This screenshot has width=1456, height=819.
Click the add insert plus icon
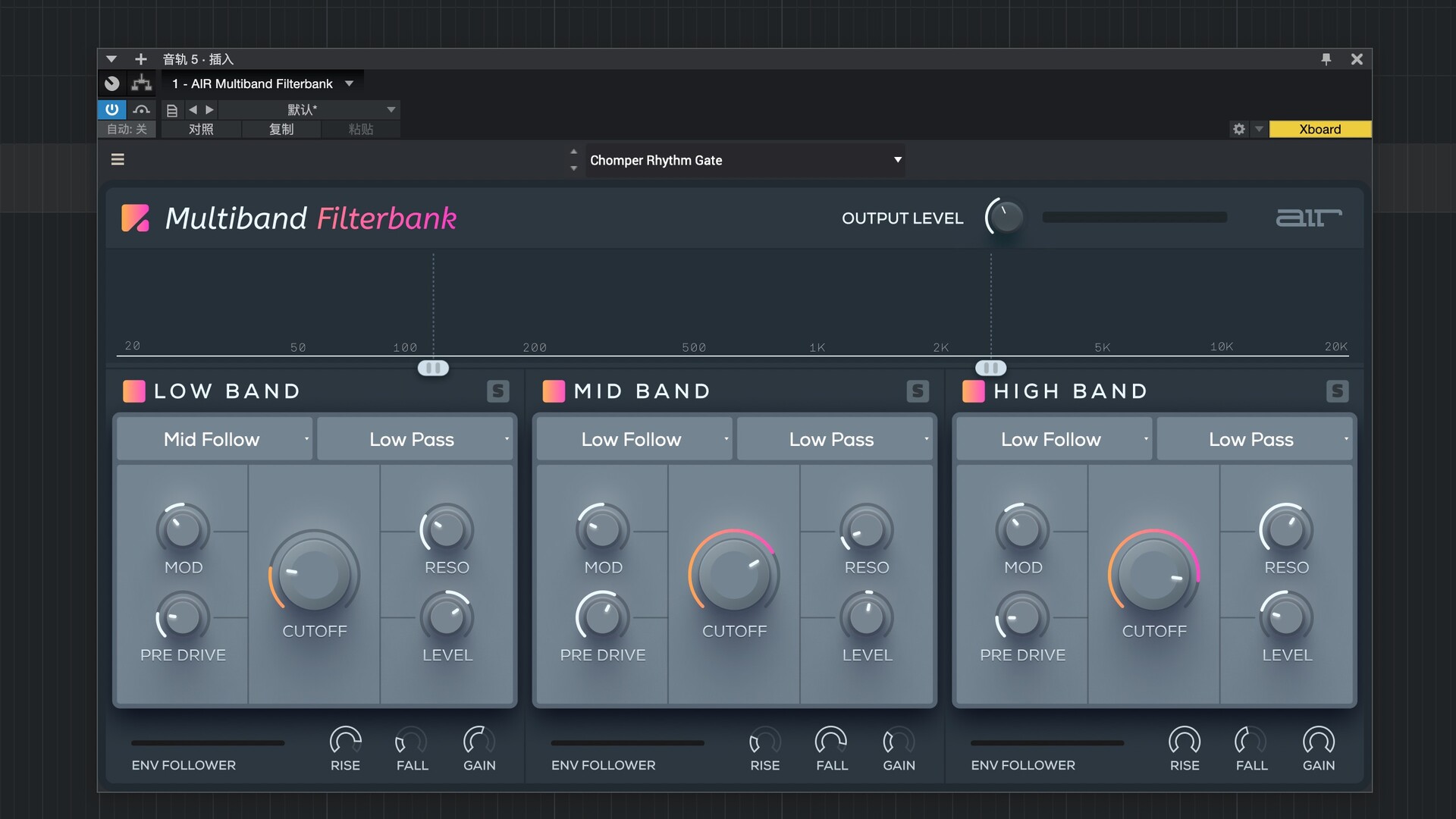(140, 59)
